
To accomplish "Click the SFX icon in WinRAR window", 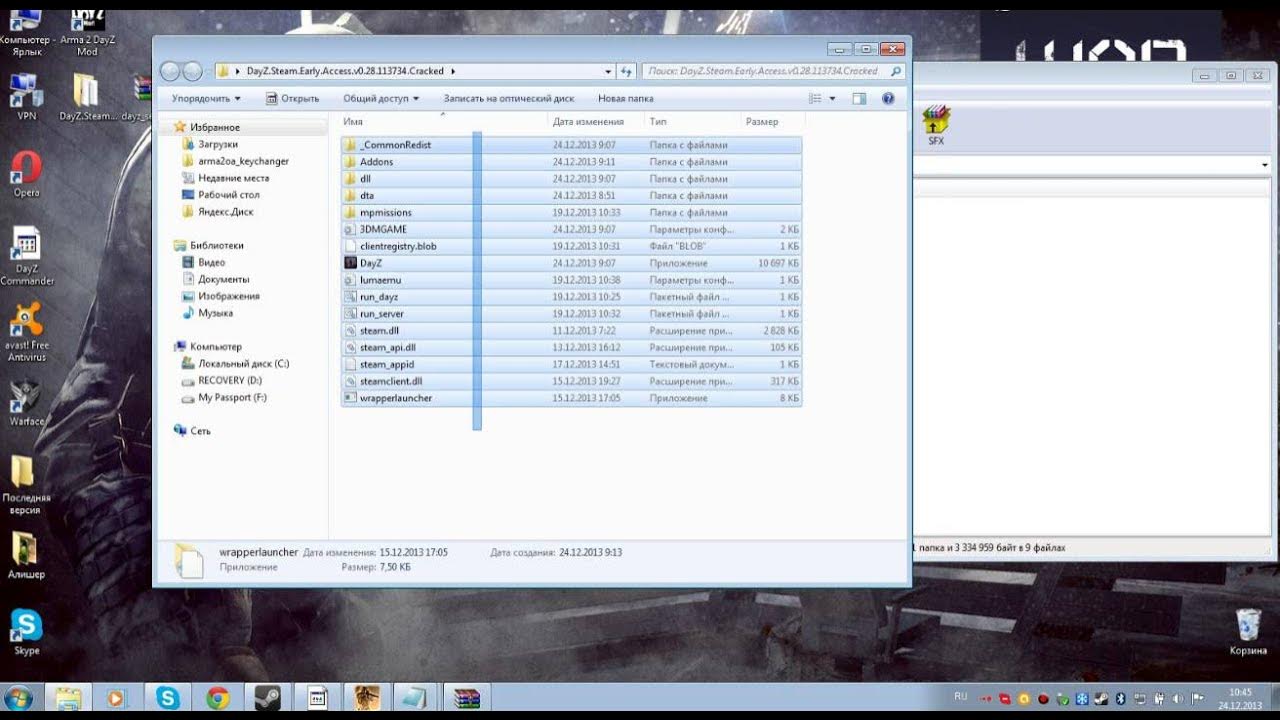I will click(935, 126).
